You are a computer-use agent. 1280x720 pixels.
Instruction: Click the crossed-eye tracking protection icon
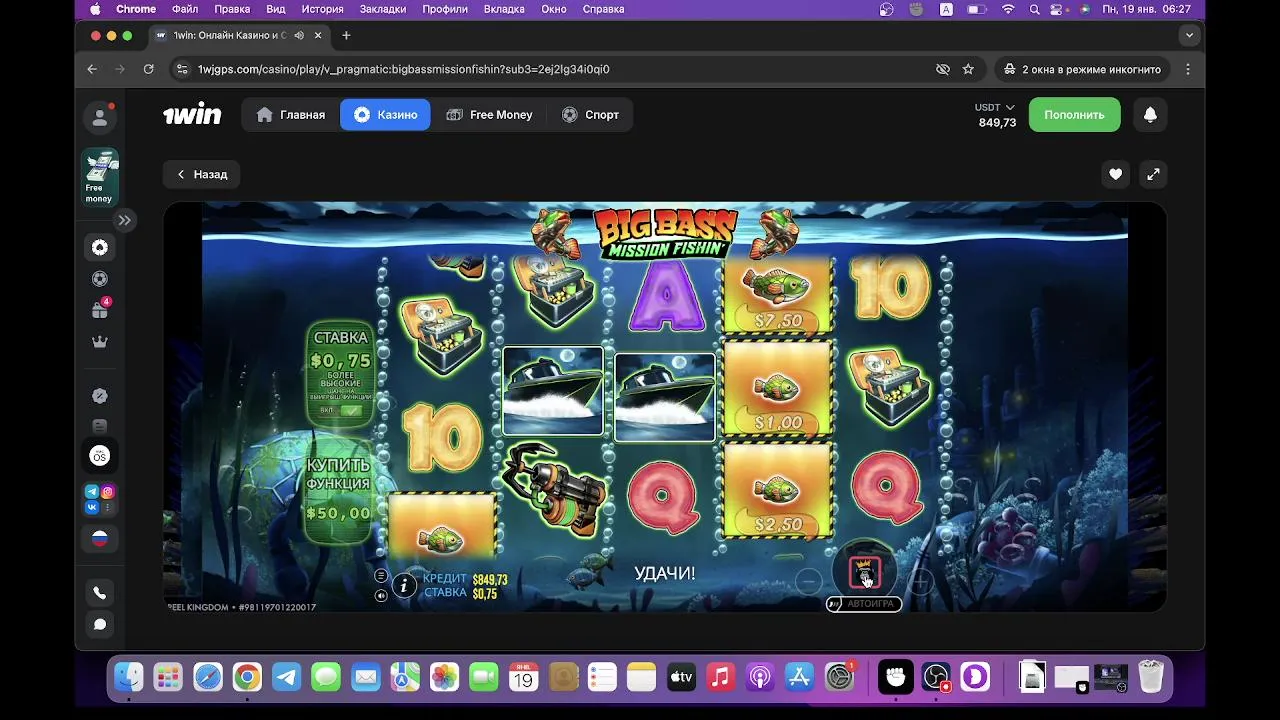942,69
